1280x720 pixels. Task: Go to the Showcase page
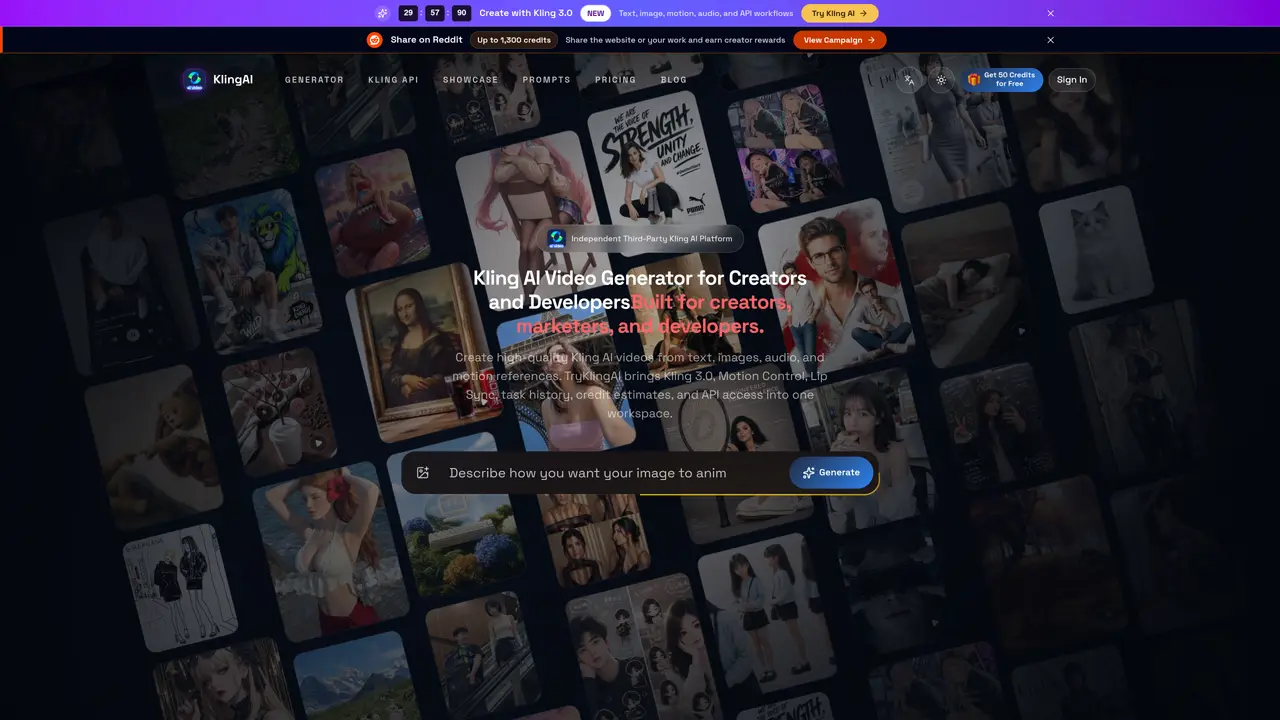click(470, 80)
